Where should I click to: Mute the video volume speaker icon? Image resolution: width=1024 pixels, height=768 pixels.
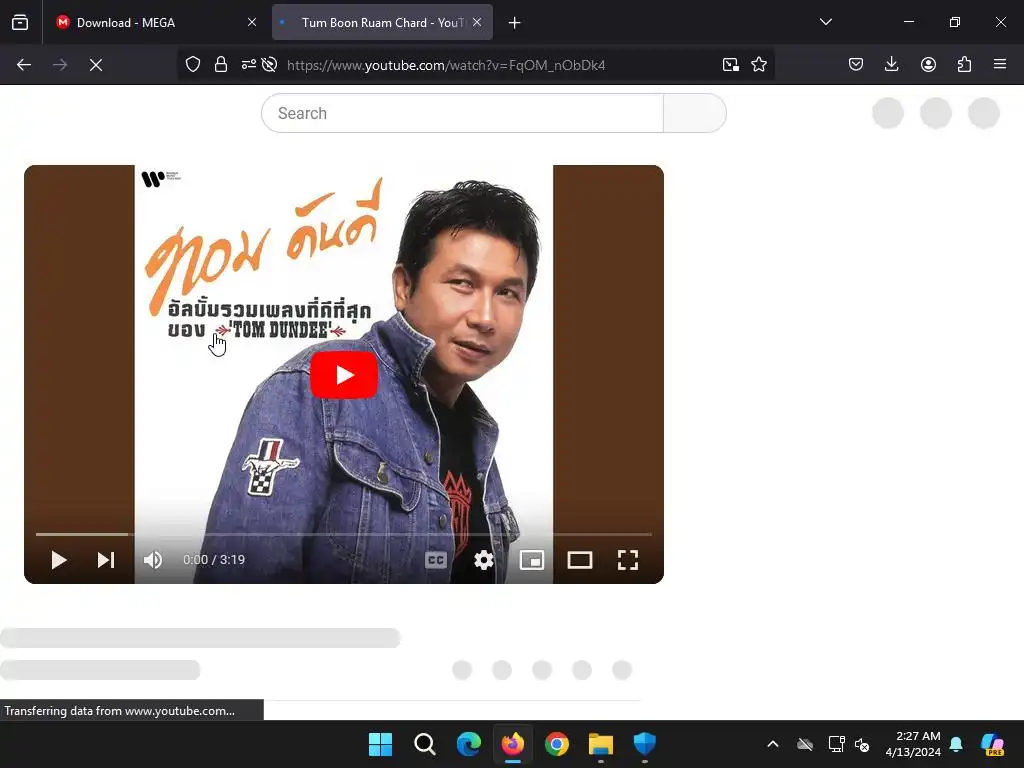[153, 560]
